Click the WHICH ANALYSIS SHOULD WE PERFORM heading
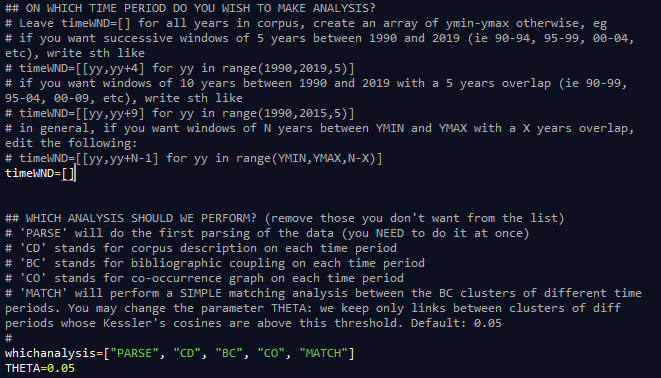Screen dimensions: 661x378 tap(285, 218)
